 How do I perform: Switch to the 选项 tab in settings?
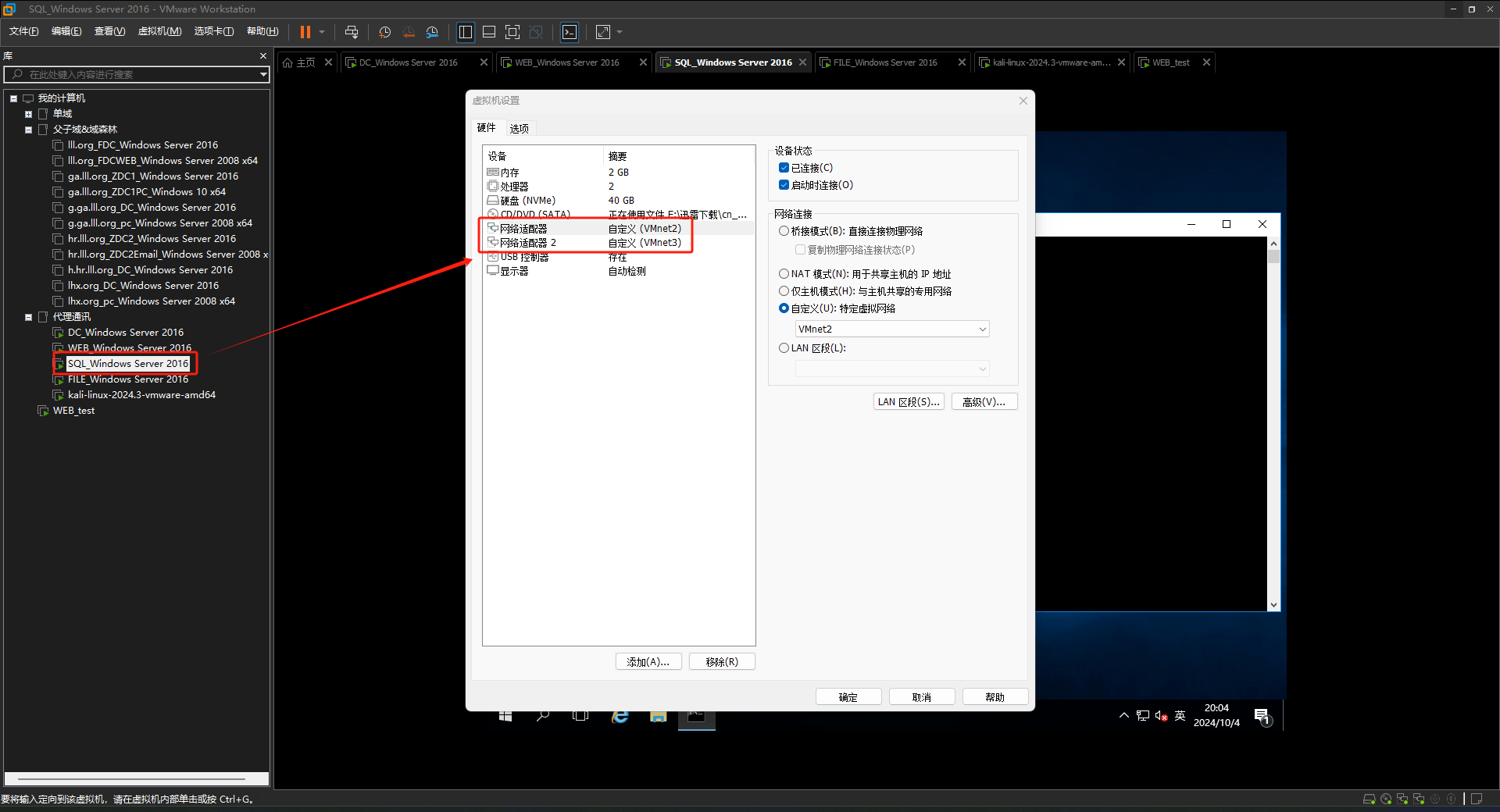[519, 129]
